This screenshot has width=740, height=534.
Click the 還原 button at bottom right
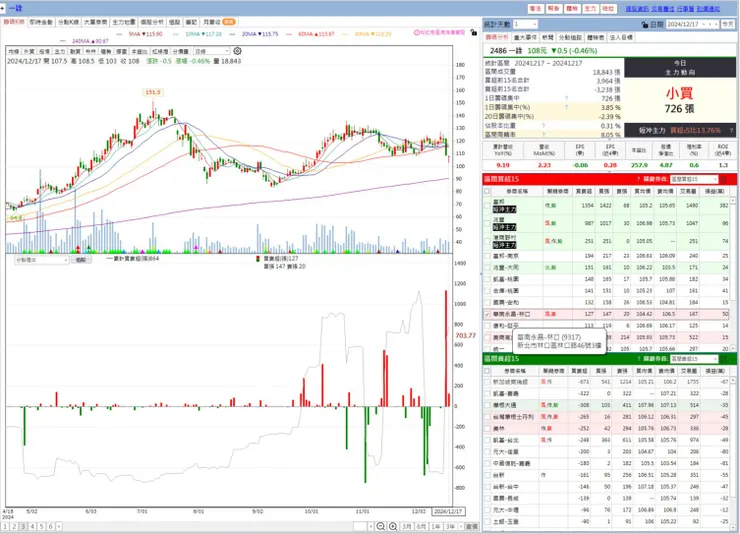point(471,526)
